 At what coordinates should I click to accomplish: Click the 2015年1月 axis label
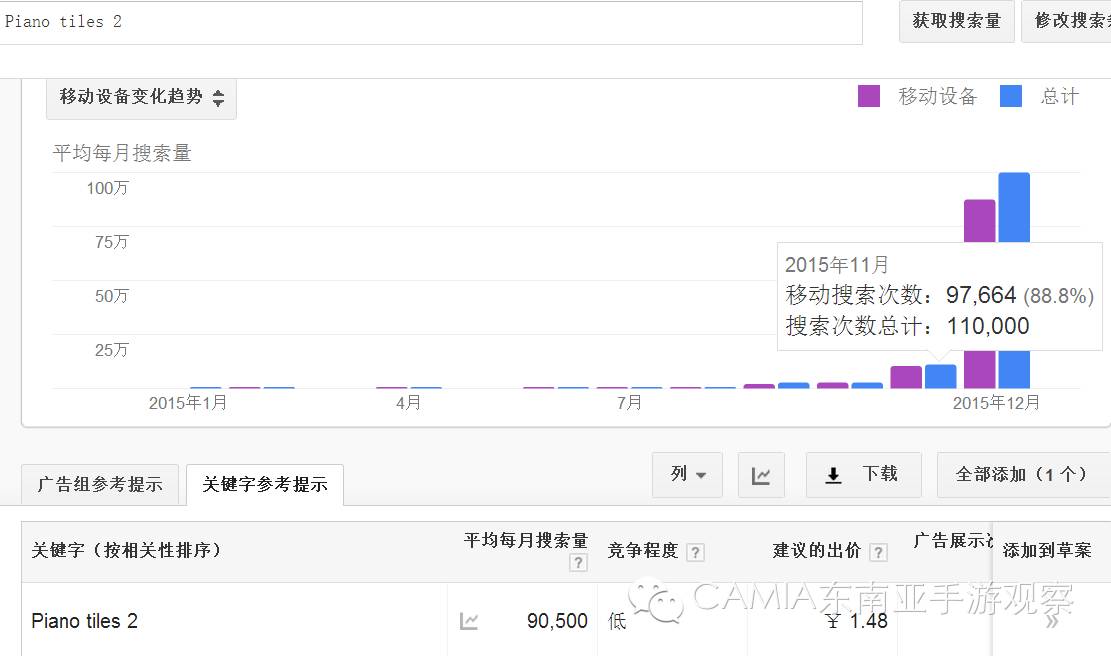point(188,403)
